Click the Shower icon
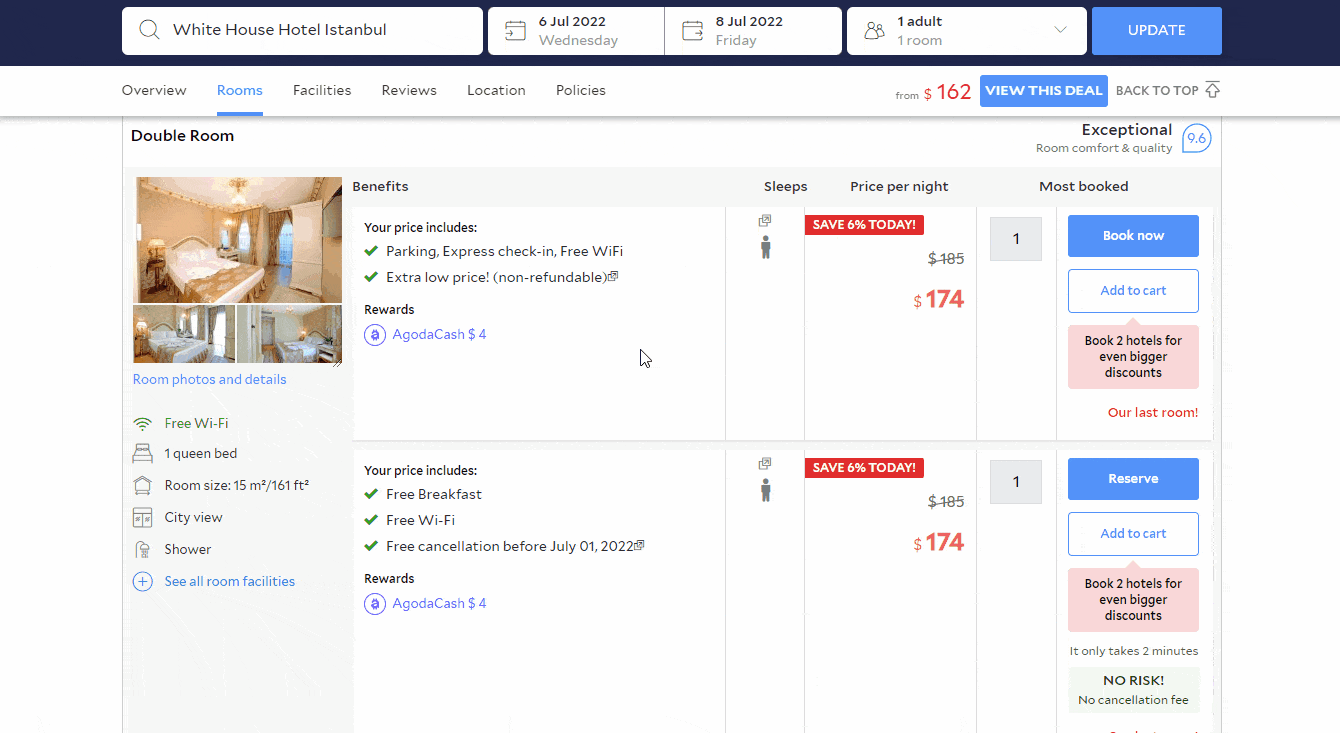Screen dimensions: 1340x733 142,549
